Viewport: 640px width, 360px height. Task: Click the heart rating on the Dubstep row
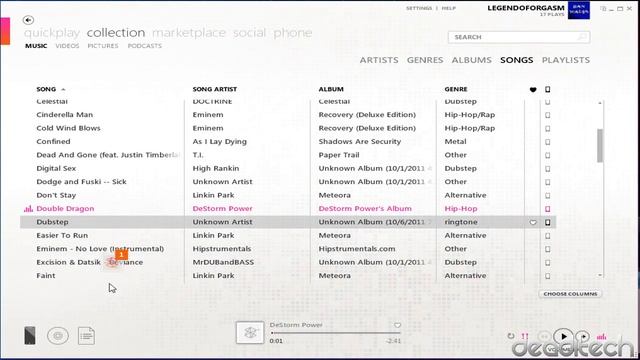pyautogui.click(x=533, y=222)
